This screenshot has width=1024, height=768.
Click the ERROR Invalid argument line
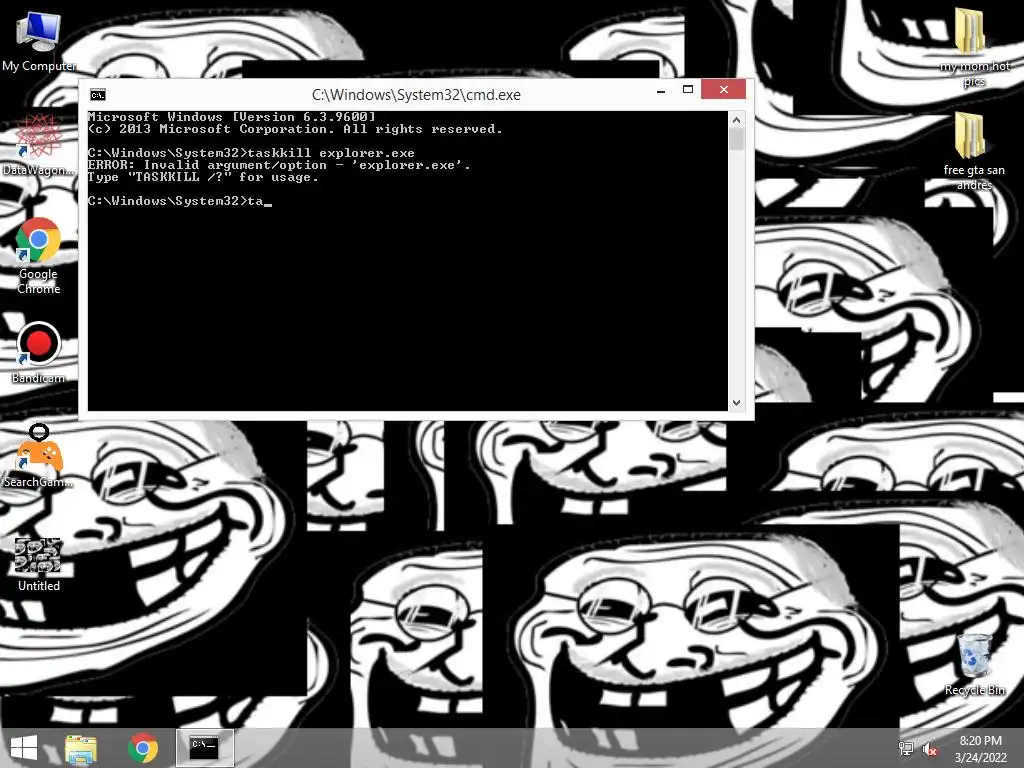[x=280, y=165]
